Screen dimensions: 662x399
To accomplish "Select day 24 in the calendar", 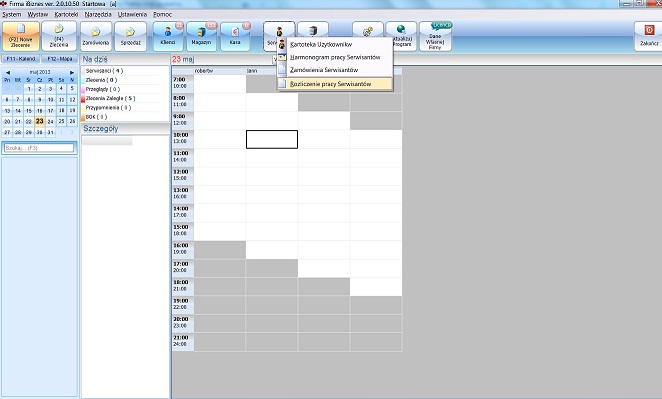I will tap(50, 121).
